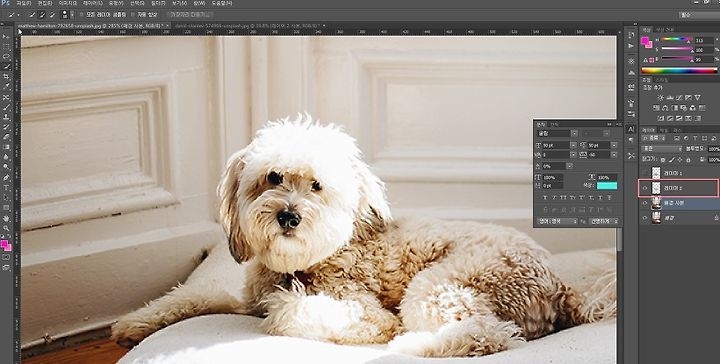This screenshot has width=720, height=364.
Task: Open the kerning dropdown arrow
Action: pyautogui.click(x=573, y=155)
